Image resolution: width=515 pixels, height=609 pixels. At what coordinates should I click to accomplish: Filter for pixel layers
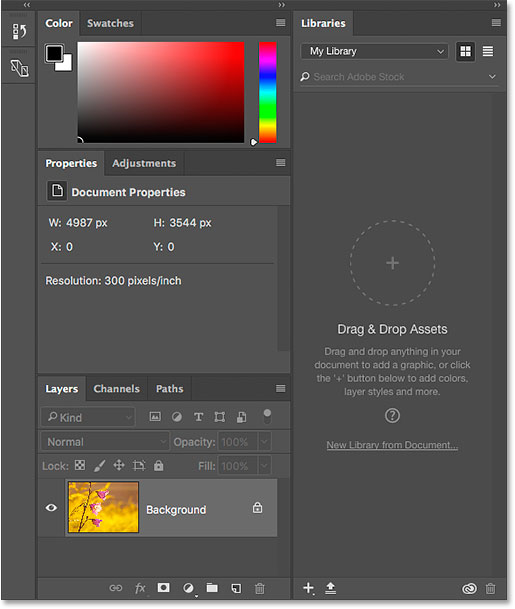tap(155, 417)
